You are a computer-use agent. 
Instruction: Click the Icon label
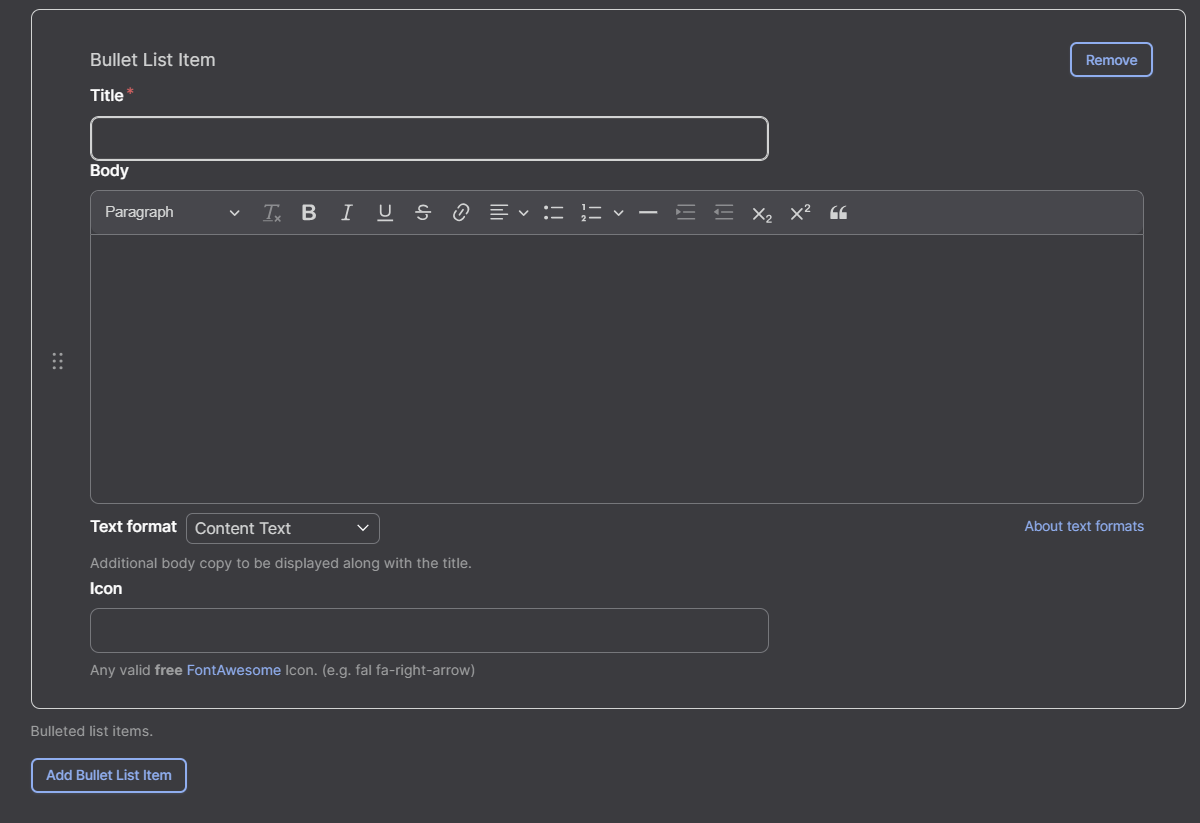point(106,589)
